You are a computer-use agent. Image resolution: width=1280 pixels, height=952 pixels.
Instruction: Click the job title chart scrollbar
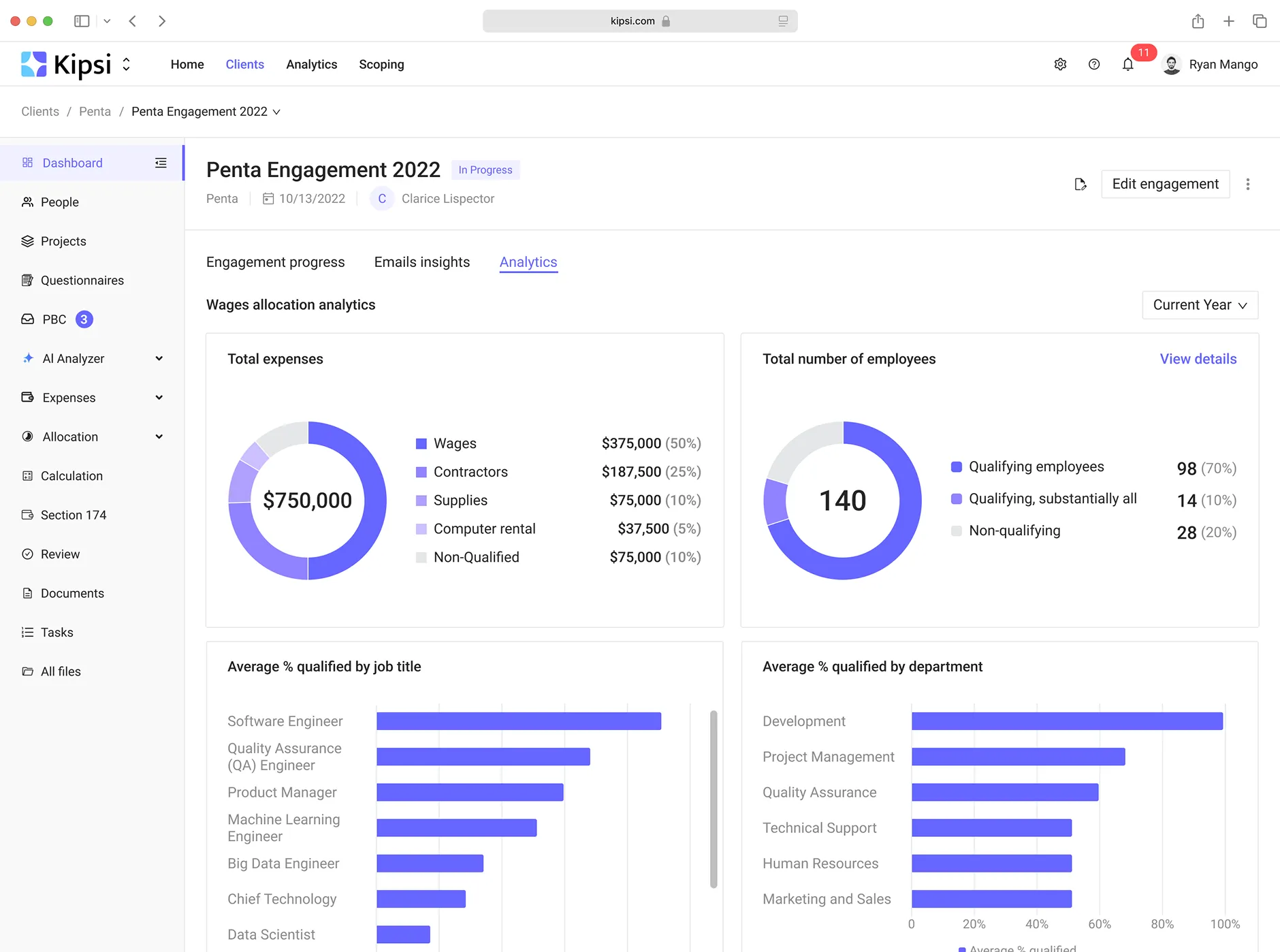coord(714,799)
